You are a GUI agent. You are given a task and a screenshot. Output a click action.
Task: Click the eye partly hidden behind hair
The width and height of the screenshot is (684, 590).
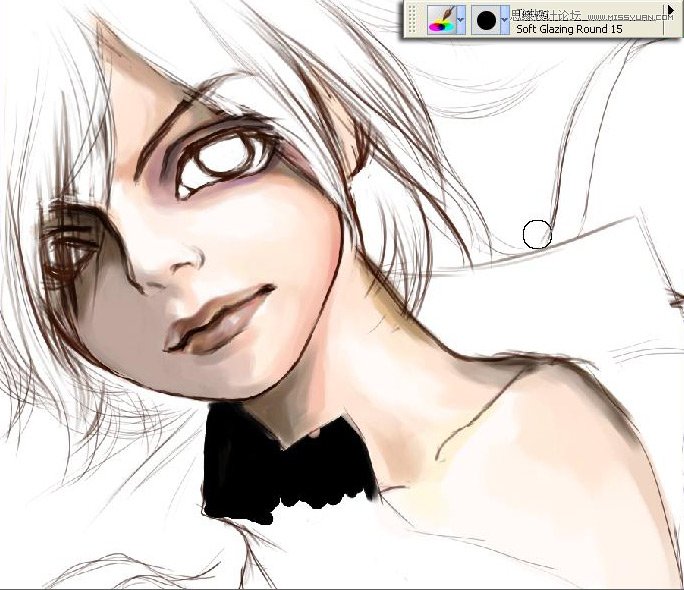72,243
